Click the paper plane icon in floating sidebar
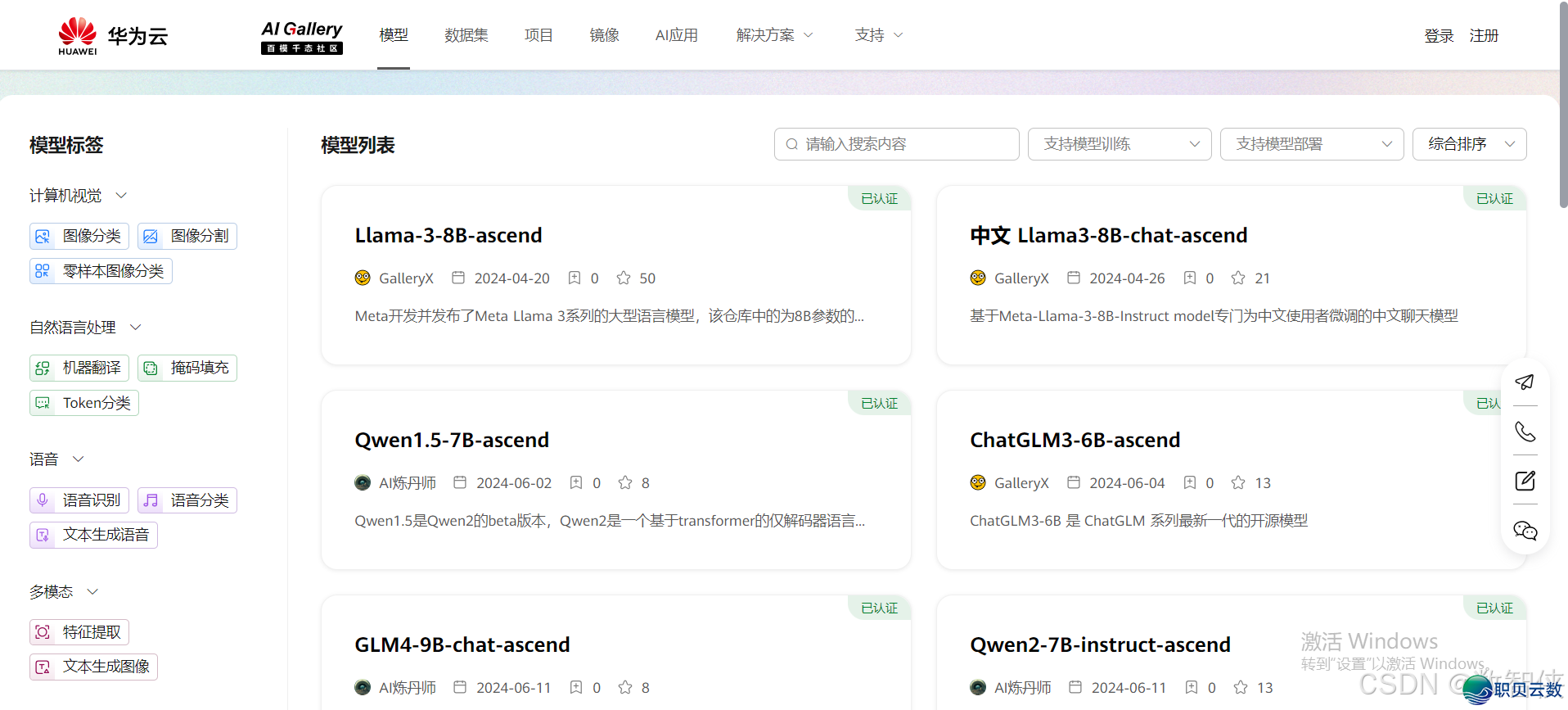Image resolution: width=1568 pixels, height=710 pixels. click(x=1525, y=382)
